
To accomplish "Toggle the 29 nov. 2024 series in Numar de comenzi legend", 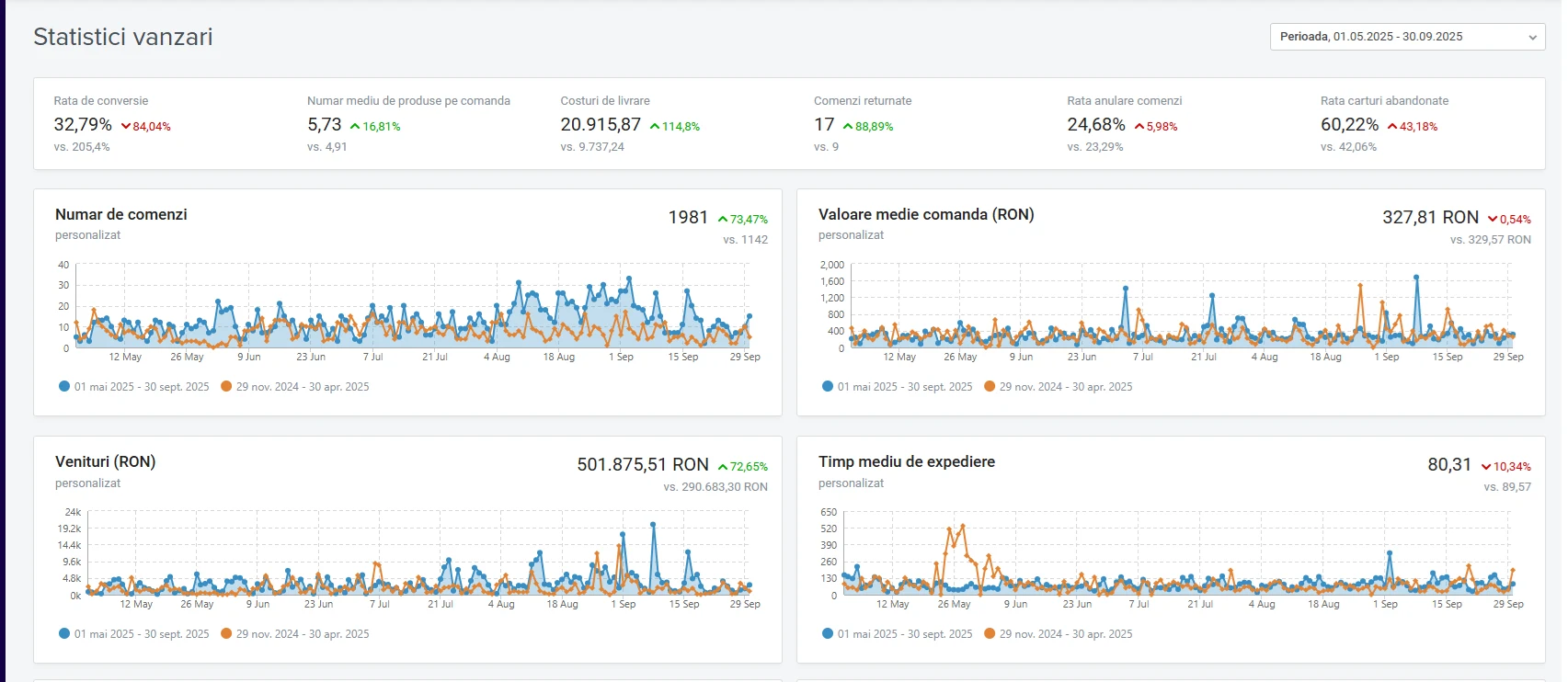I will tap(294, 387).
